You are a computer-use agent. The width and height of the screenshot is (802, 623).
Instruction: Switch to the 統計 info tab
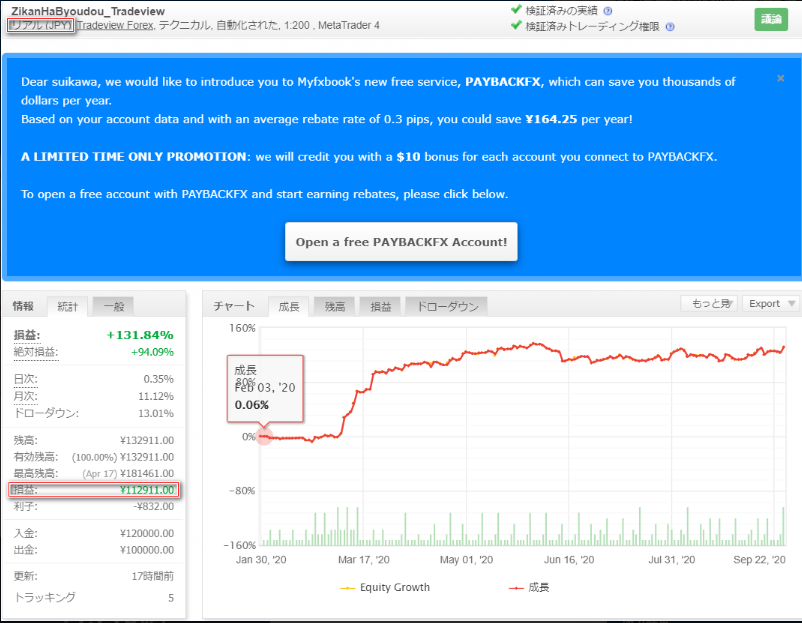click(x=68, y=306)
